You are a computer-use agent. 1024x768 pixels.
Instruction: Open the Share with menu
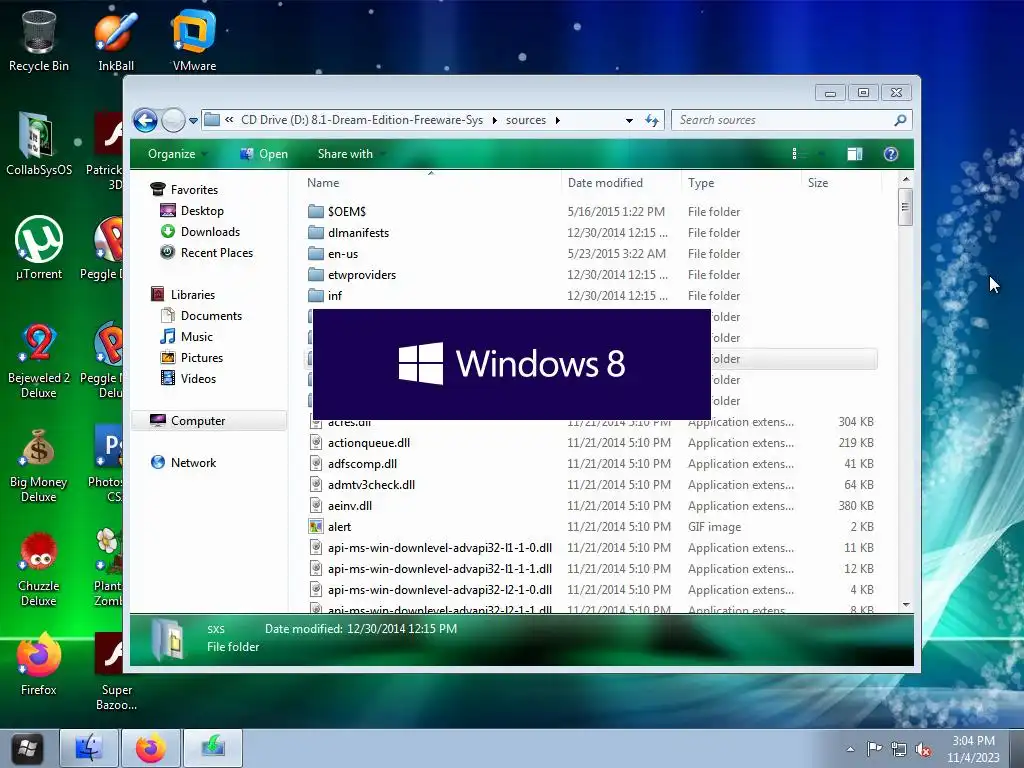[x=351, y=154]
